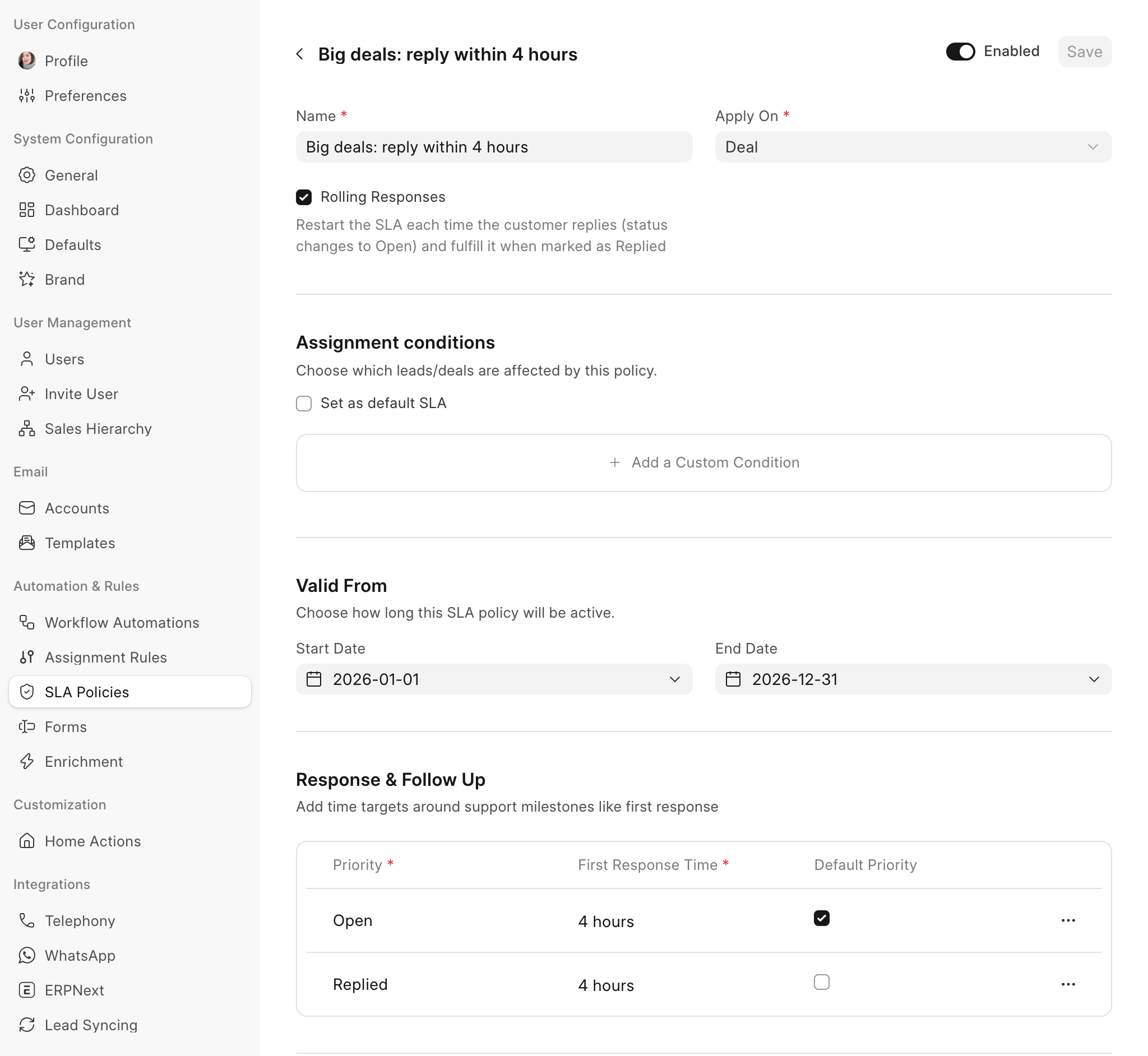
Task: Click the Enrichment lightning icon
Action: (27, 762)
